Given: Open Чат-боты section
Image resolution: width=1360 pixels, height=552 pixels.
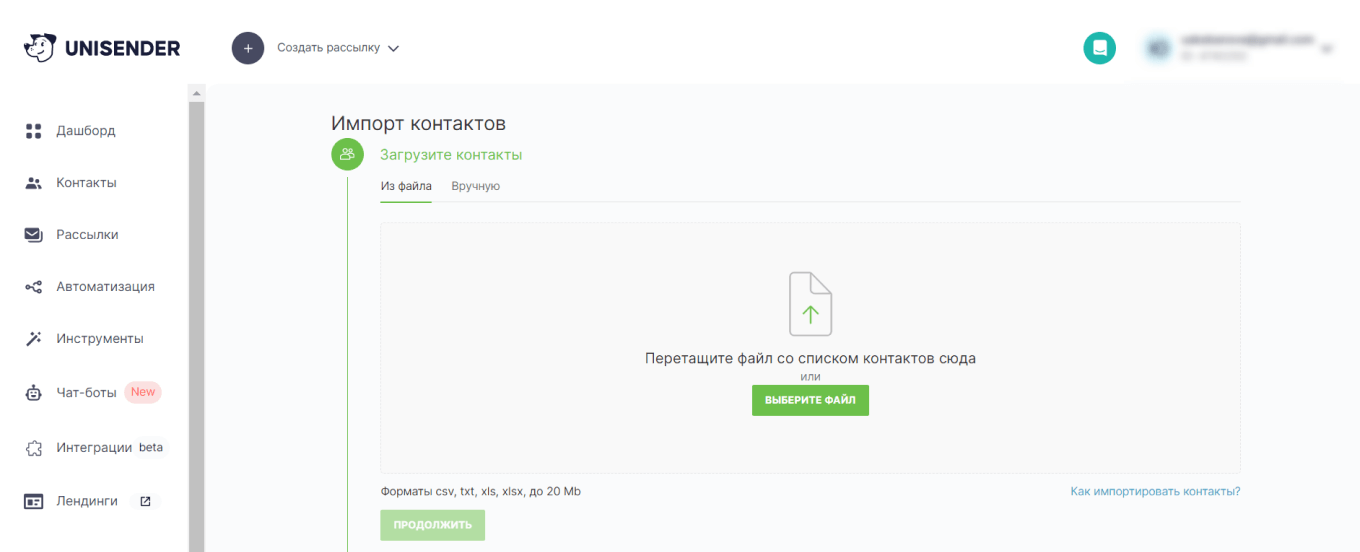Looking at the screenshot, I should pos(86,393).
